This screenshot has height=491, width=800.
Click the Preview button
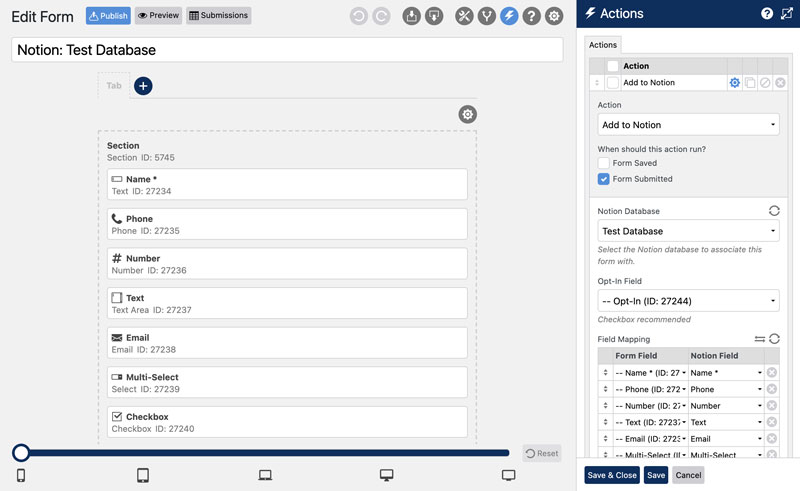click(159, 16)
